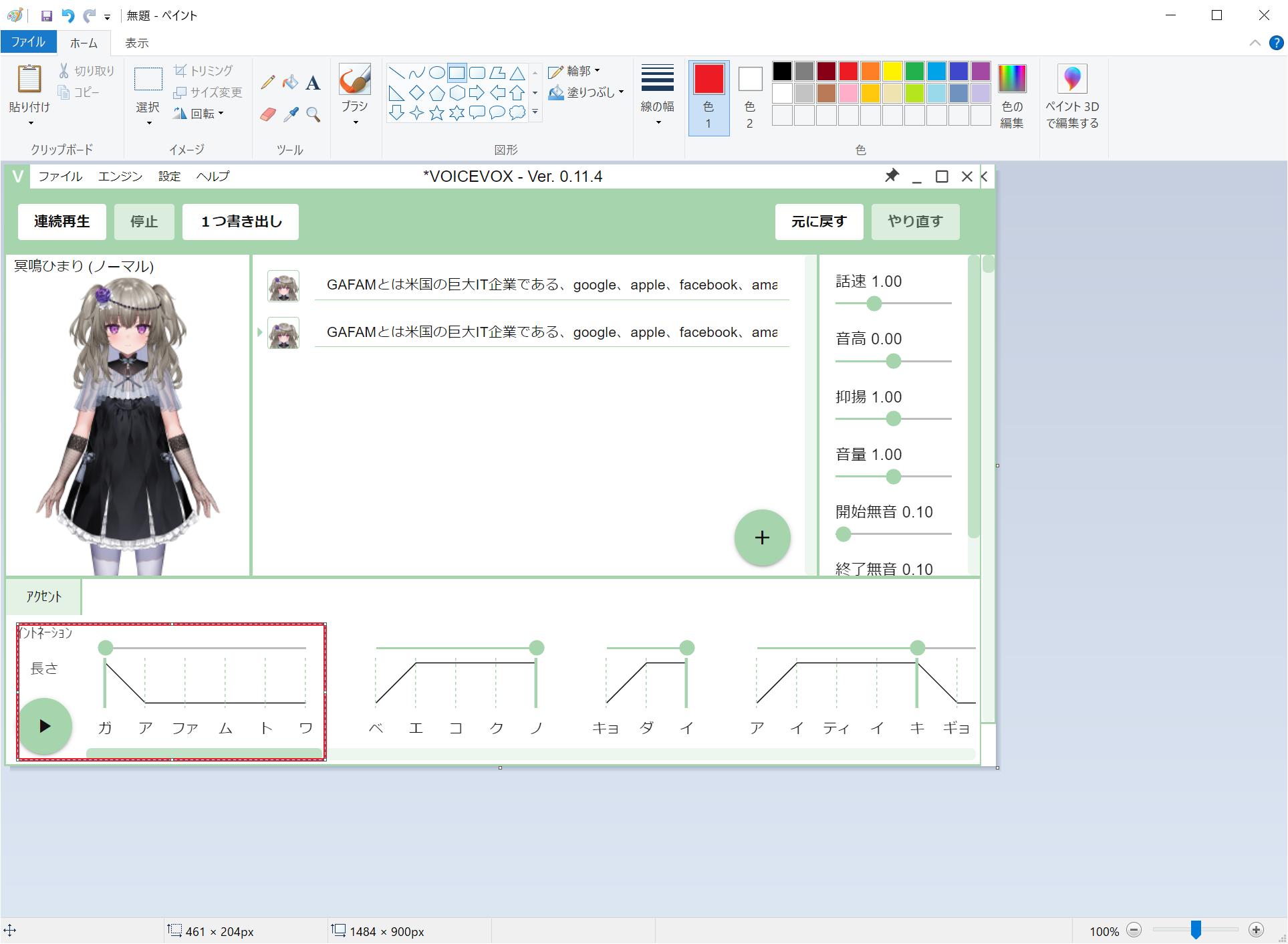Screen dimensions: 1288x944
Task: Select the Text tool
Action: pos(313,83)
